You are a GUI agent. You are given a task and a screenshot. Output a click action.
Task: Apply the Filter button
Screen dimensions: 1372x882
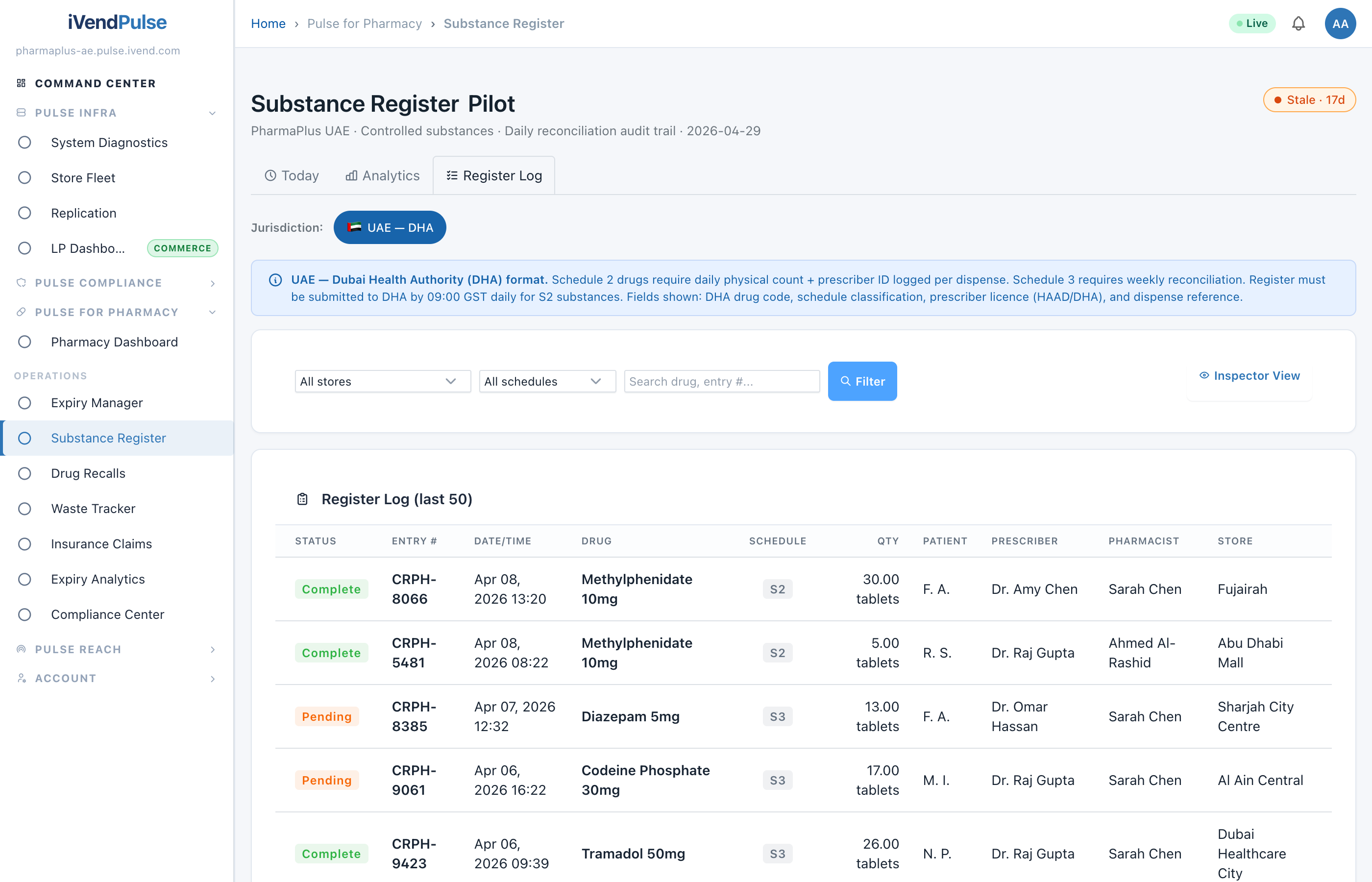coord(862,381)
